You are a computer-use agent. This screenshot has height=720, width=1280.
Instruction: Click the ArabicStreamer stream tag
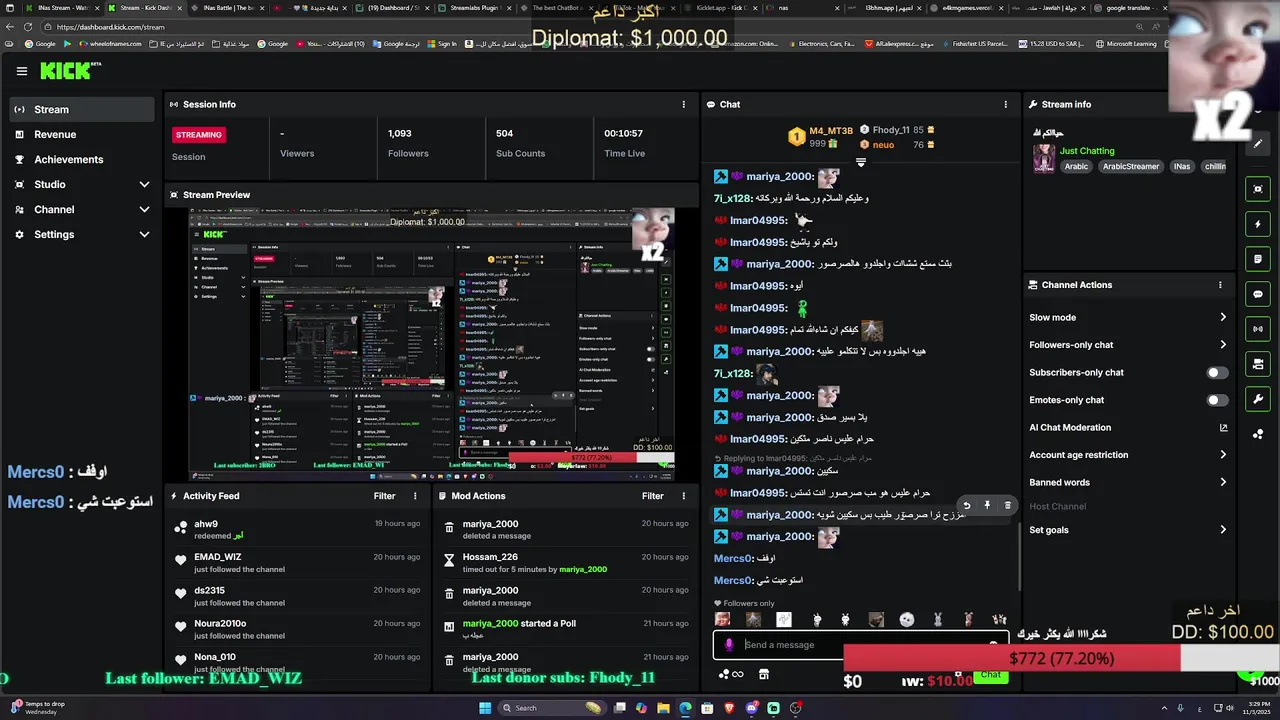(x=1131, y=167)
